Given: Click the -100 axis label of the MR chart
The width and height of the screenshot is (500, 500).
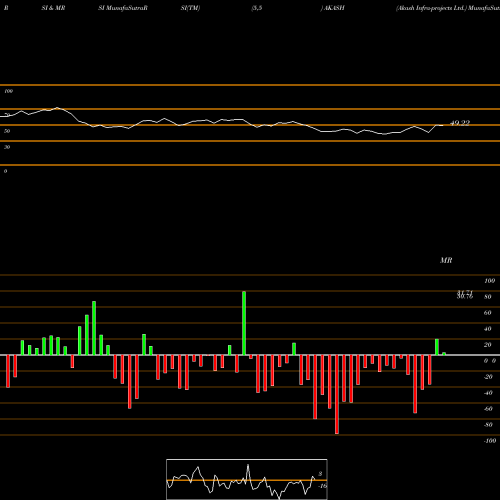Looking at the screenshot, I should pyautogui.click(x=490, y=441).
